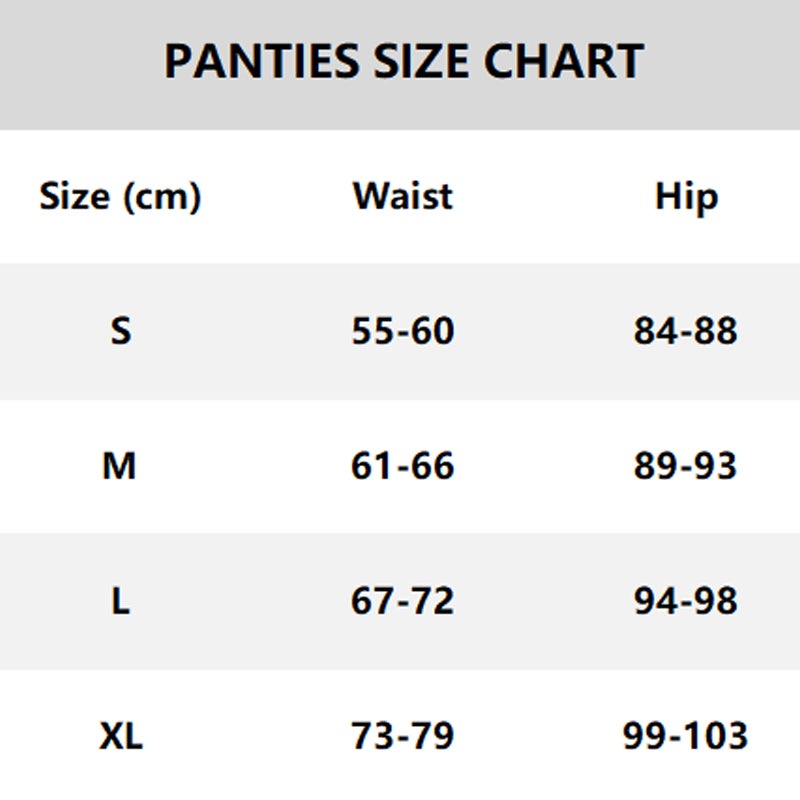Choose the L size label
The width and height of the screenshot is (800, 800).
pos(120,601)
